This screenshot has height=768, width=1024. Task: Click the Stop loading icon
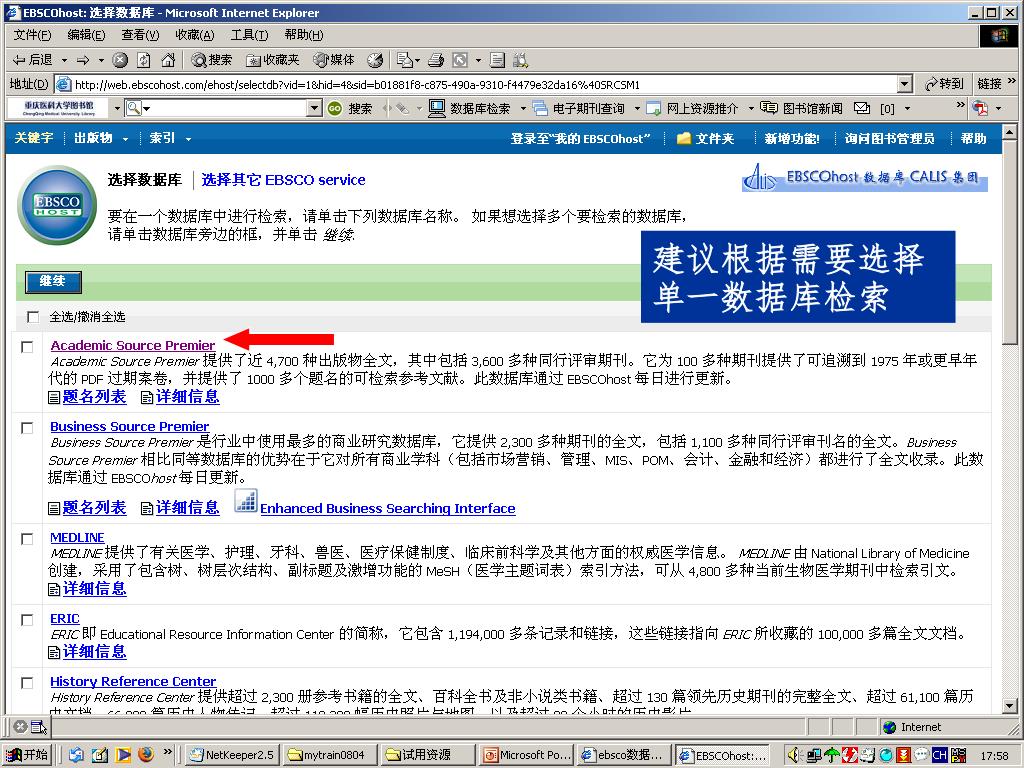[x=120, y=60]
